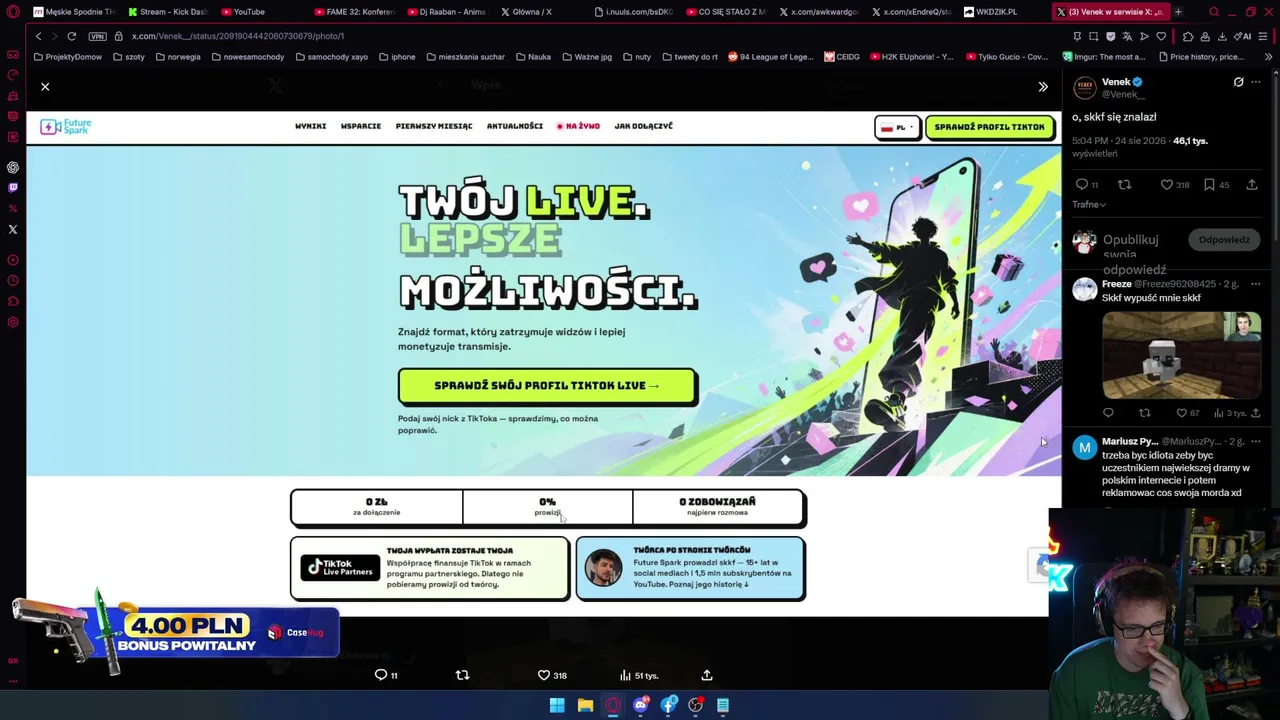This screenshot has width=1280, height=720.
Task: Reply to Freeze's comment
Action: (1108, 413)
